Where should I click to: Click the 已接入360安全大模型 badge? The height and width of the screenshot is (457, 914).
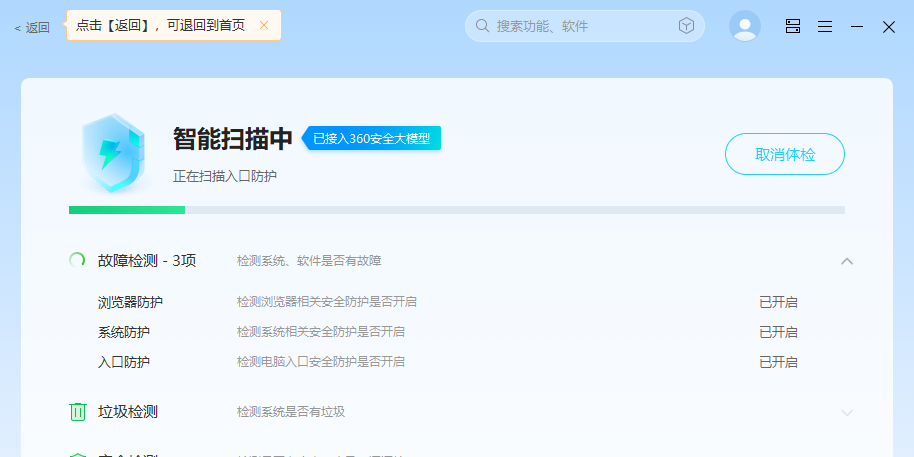pyautogui.click(x=372, y=139)
